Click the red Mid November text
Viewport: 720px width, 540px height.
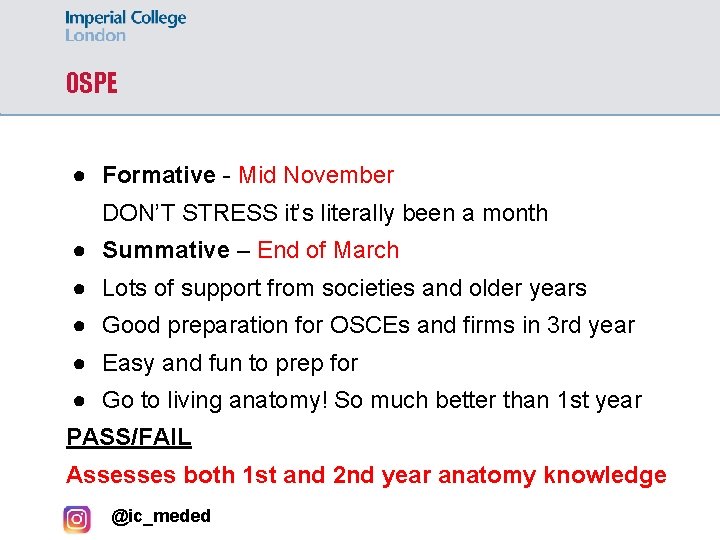[316, 176]
